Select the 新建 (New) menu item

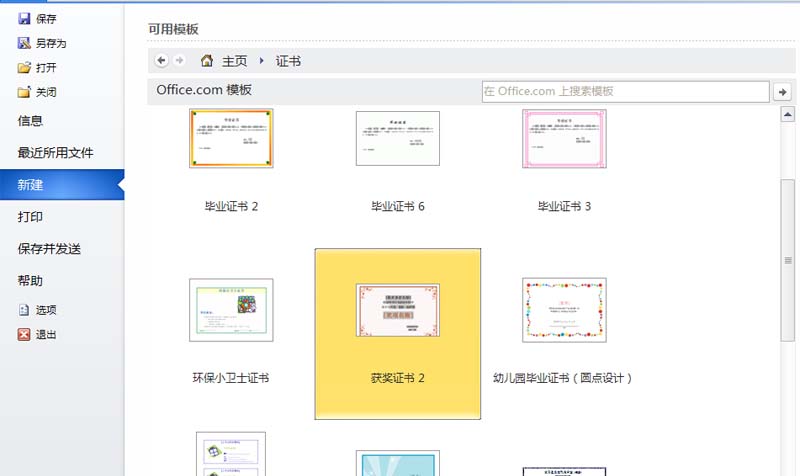tap(62, 185)
